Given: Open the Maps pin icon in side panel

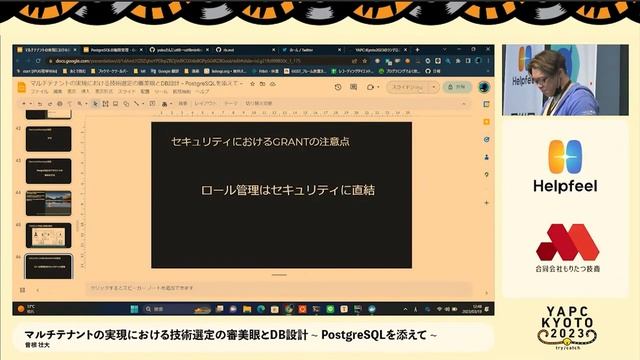Looking at the screenshot, I should tap(486, 174).
